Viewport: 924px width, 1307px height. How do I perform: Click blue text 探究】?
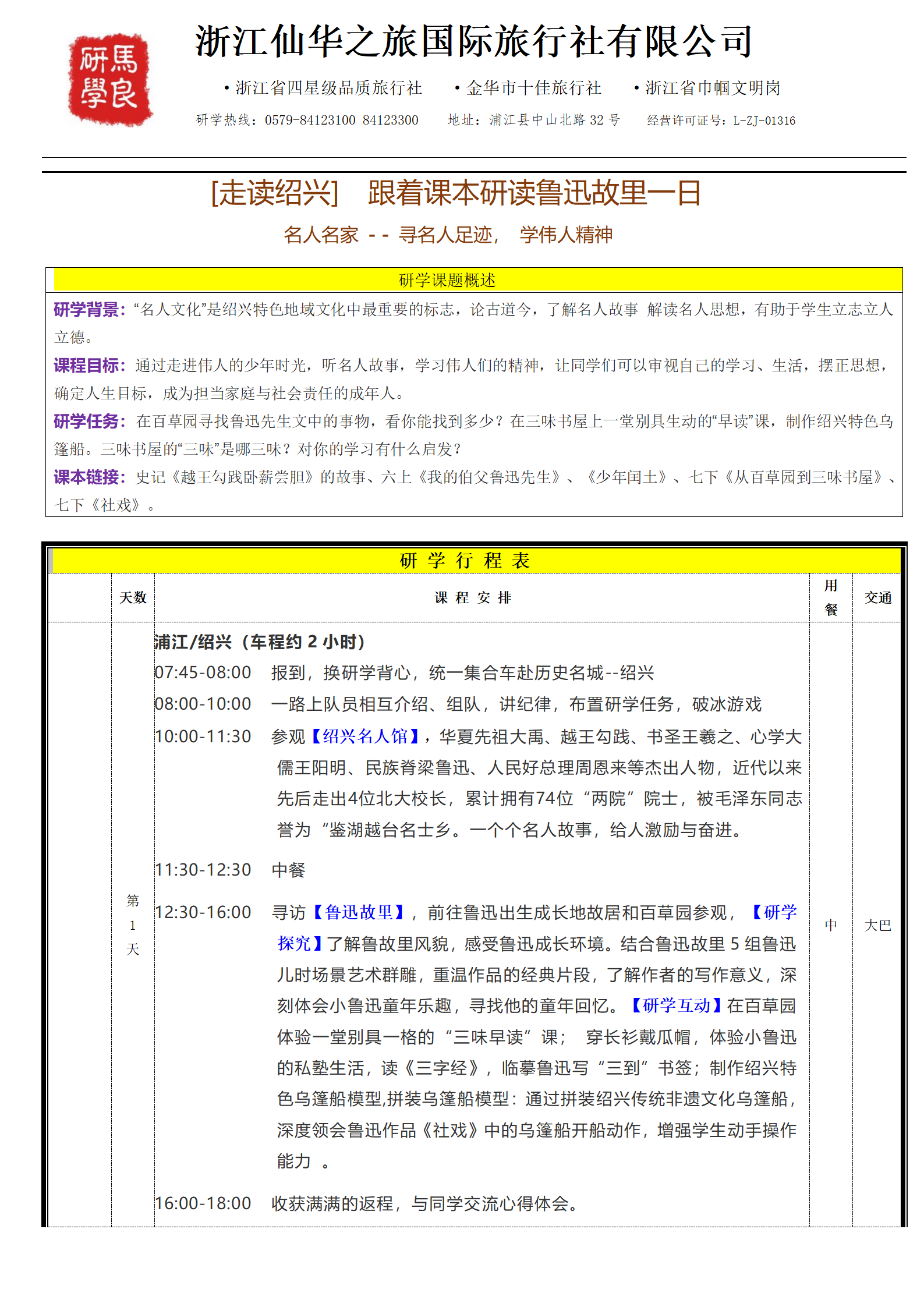301,943
